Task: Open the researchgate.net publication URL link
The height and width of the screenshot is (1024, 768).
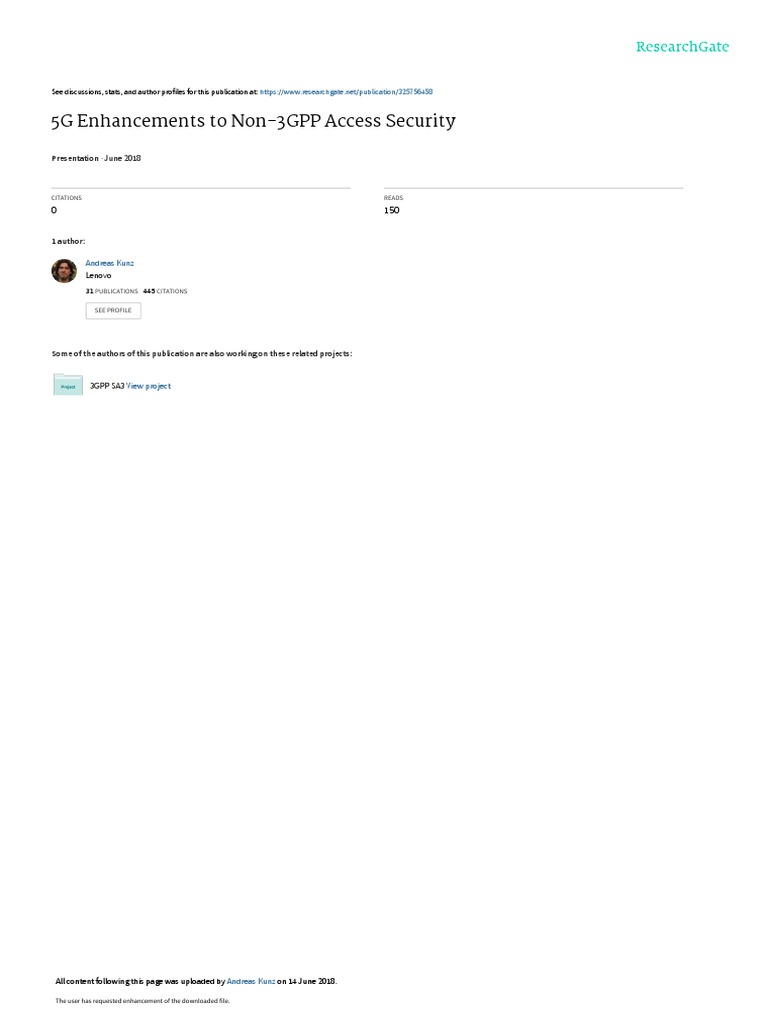Action: (x=346, y=92)
